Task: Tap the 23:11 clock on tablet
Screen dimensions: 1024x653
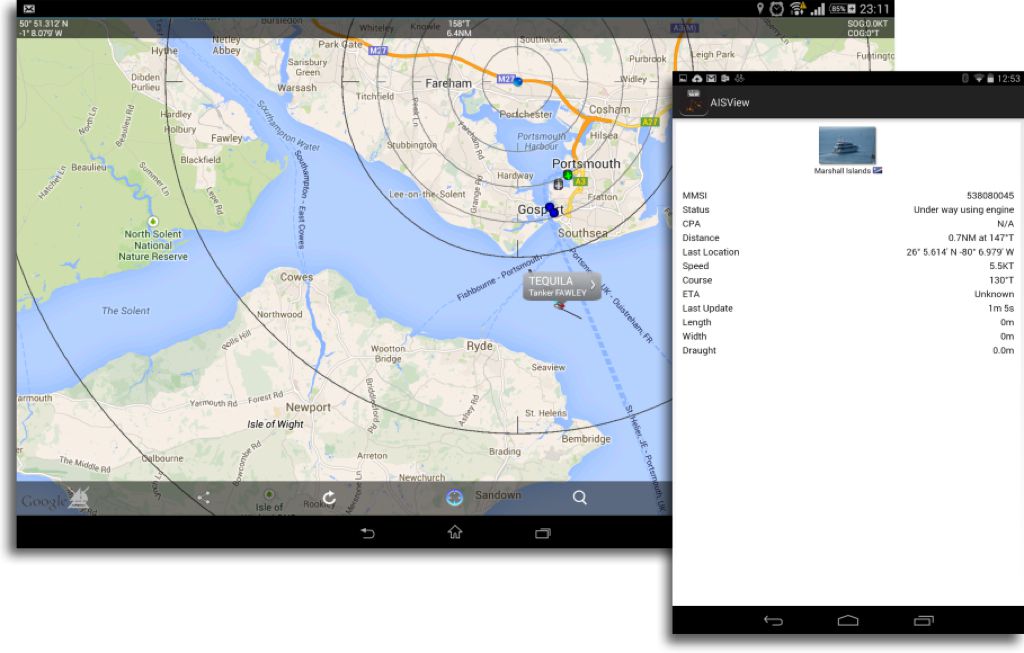Action: pos(874,9)
